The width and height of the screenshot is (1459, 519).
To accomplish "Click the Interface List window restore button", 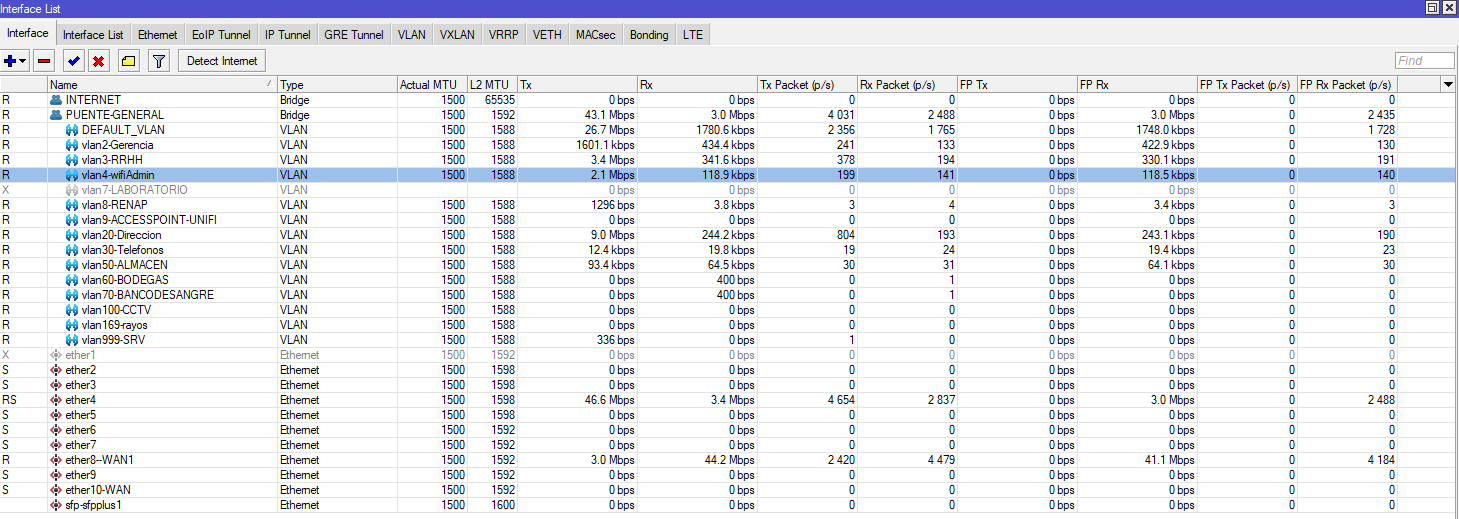I will [1432, 8].
